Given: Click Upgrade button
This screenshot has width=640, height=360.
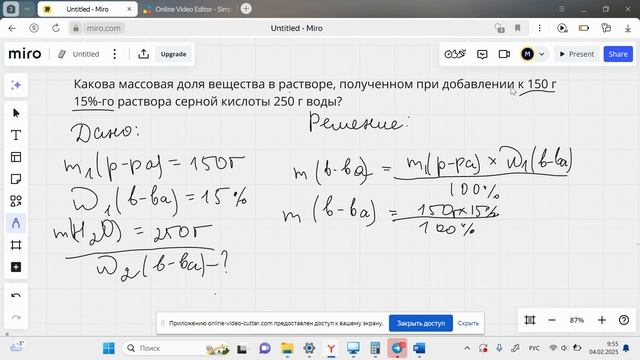Looking at the screenshot, I should pyautogui.click(x=173, y=54).
